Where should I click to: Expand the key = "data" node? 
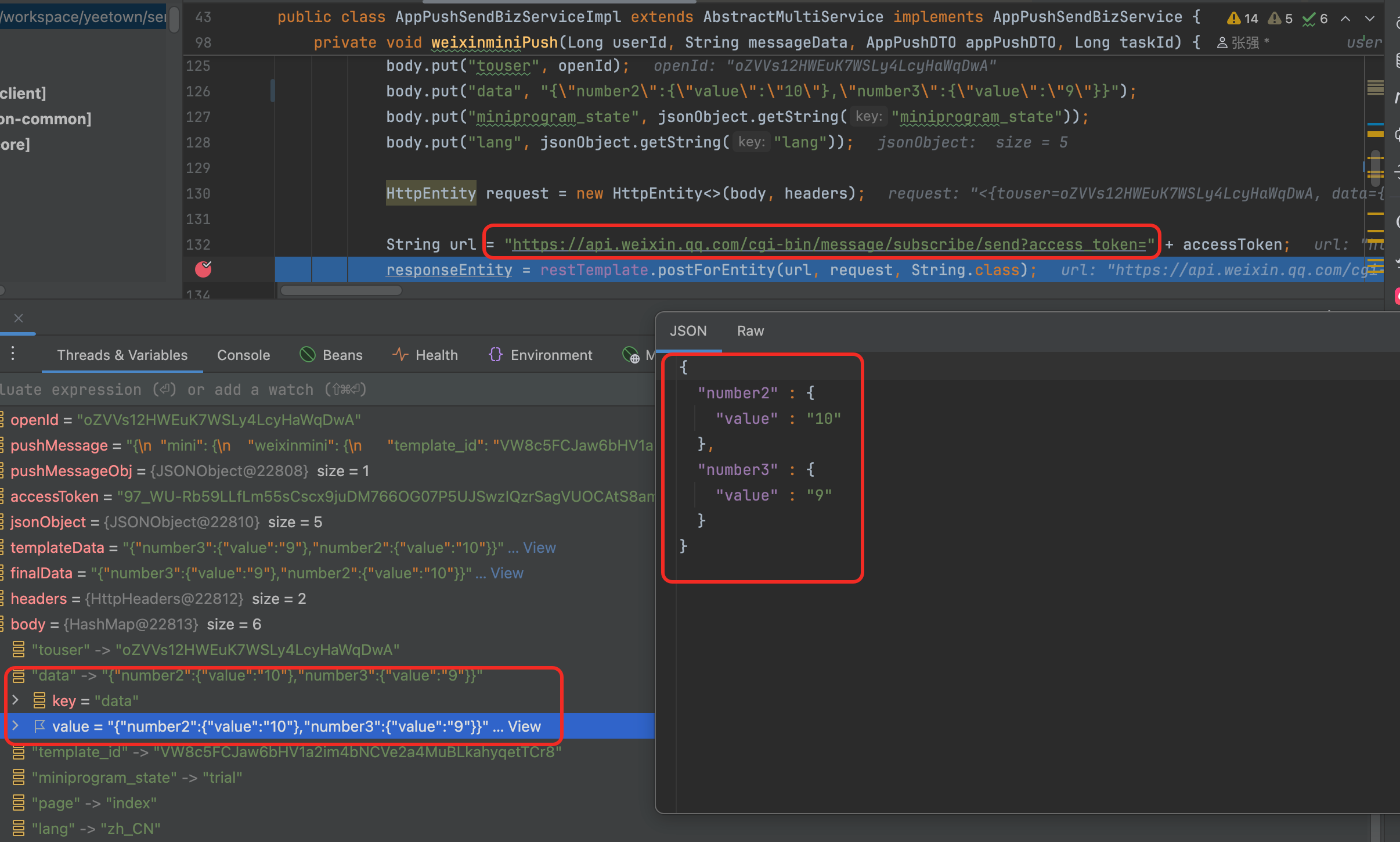point(16,700)
